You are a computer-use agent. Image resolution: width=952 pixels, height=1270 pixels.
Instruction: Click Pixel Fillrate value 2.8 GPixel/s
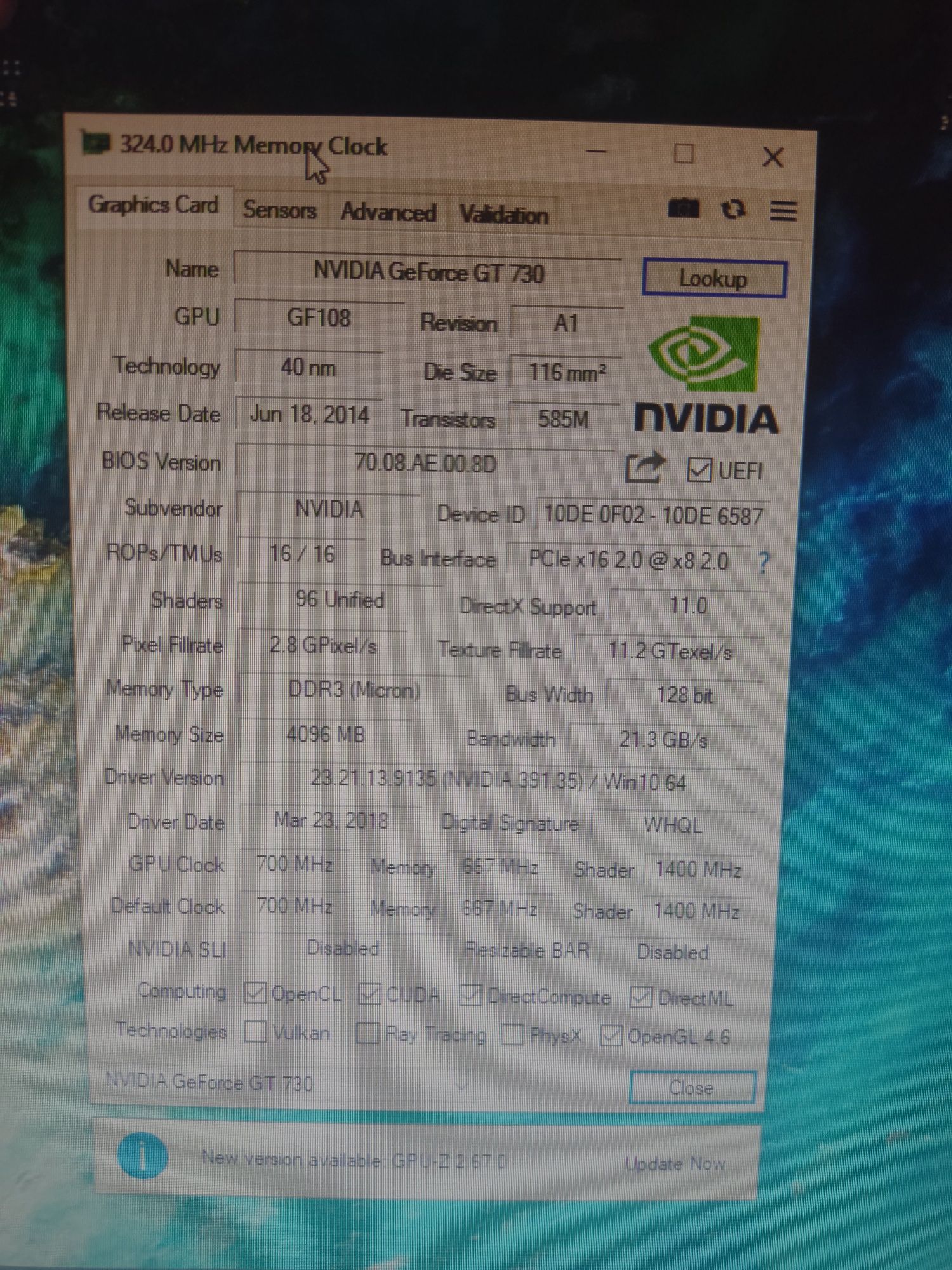tap(323, 646)
